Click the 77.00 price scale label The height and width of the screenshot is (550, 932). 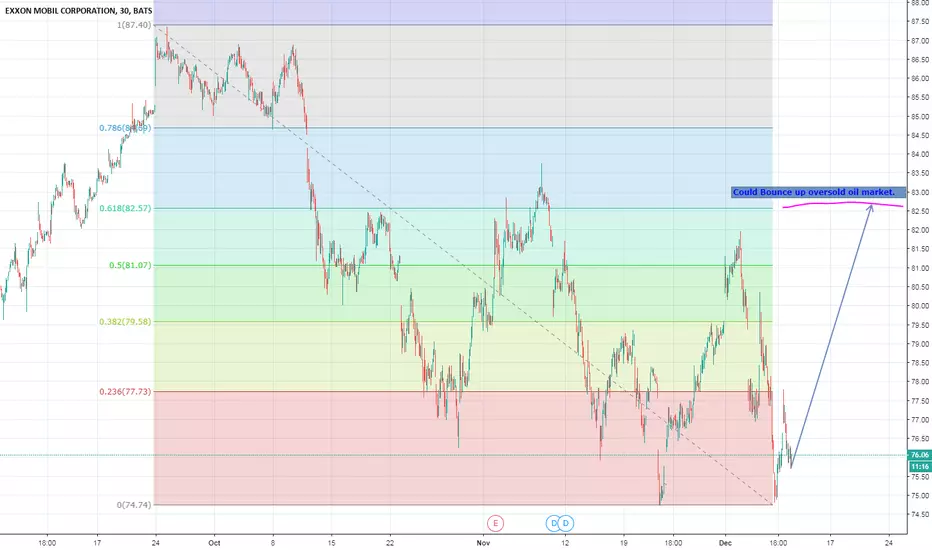[920, 420]
